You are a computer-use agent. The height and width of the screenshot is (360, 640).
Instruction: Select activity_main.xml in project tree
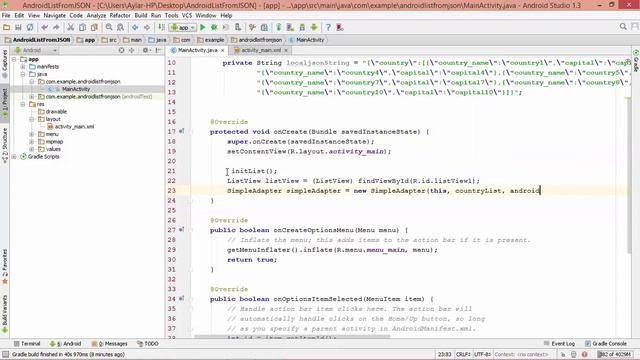pos(74,127)
